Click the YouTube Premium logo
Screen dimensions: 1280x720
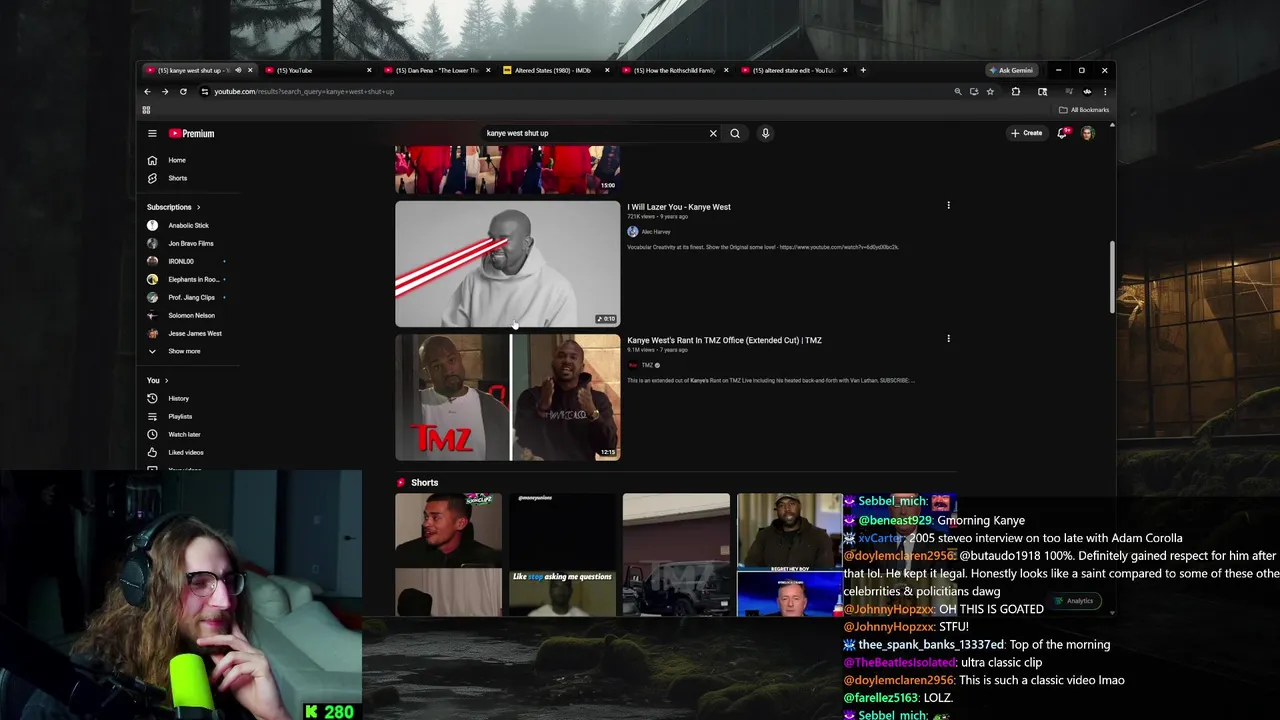point(191,133)
